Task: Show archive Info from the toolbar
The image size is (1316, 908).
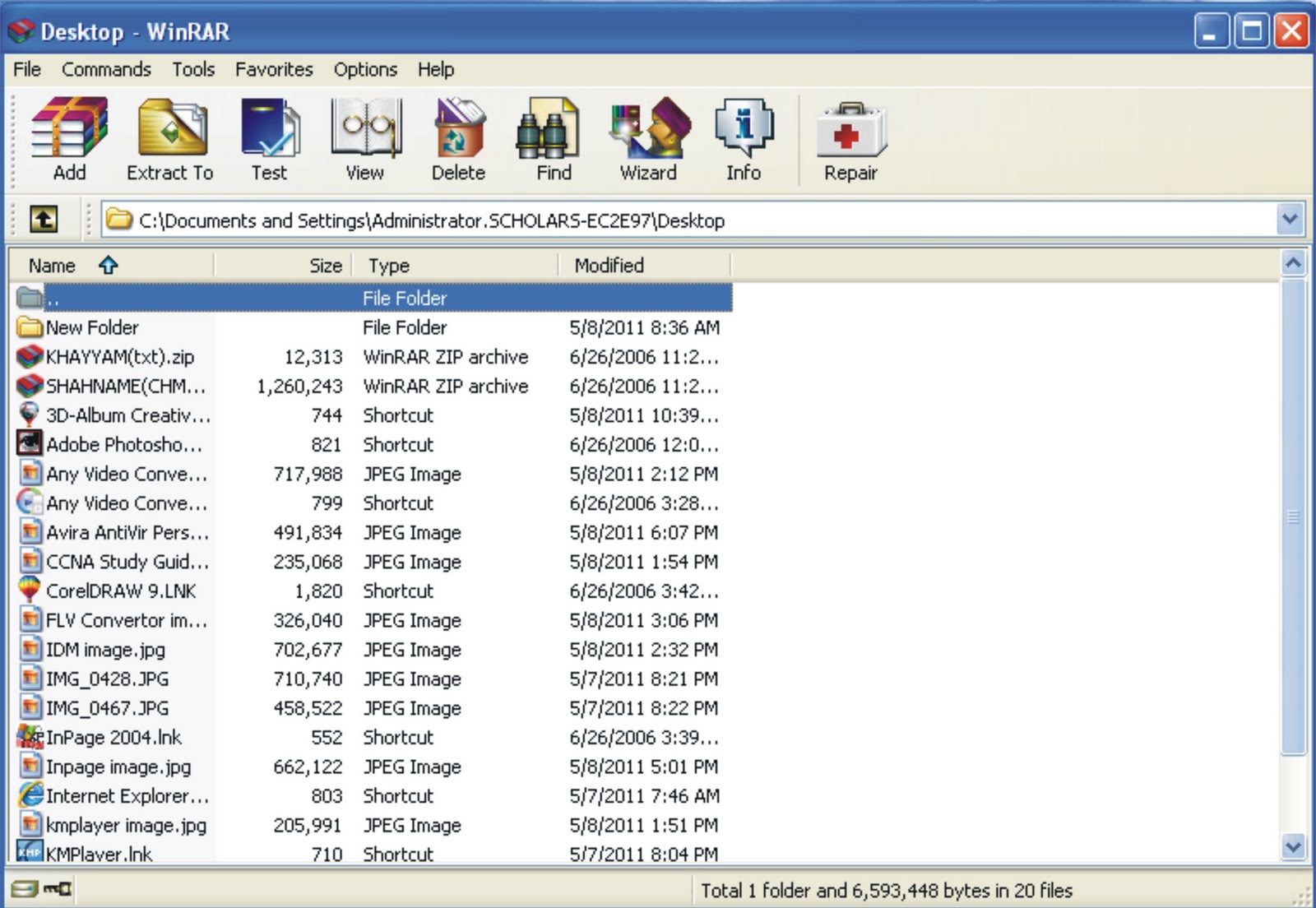Action: click(744, 139)
